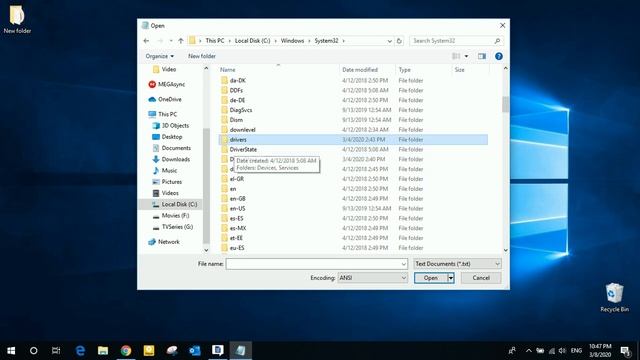Open the Text Documents file type dropdown
The width and height of the screenshot is (640, 360).
tap(457, 264)
